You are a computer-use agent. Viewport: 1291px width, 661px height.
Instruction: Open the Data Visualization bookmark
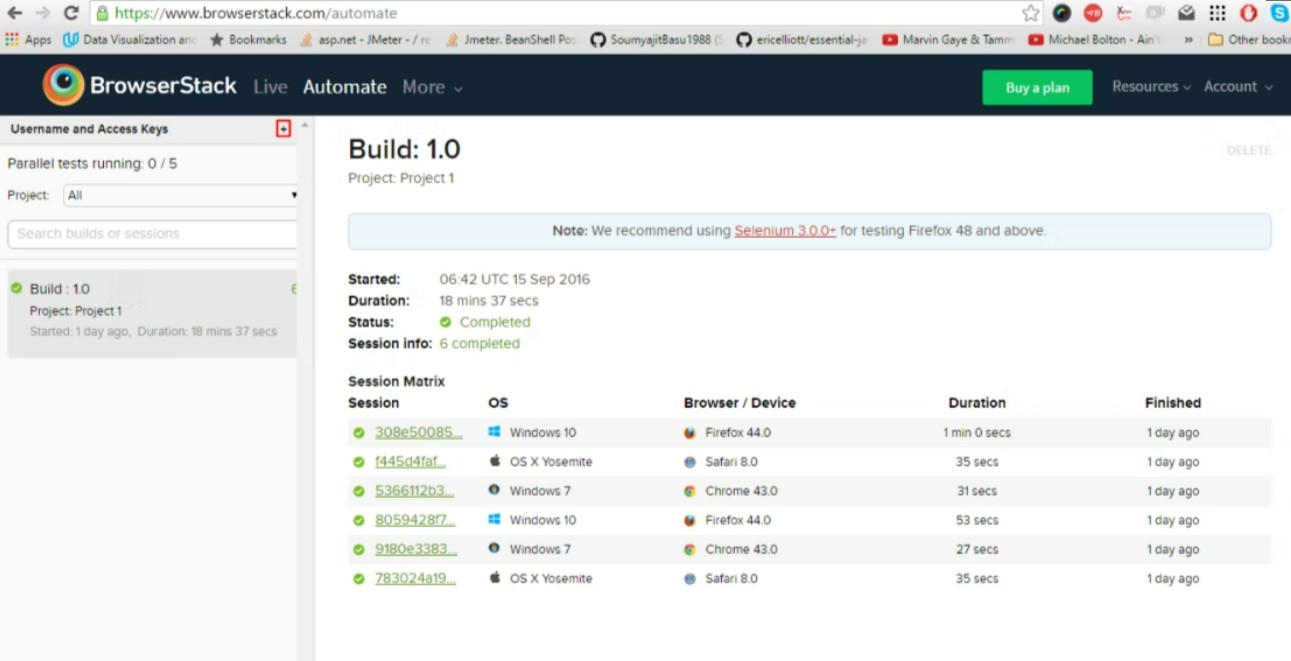click(130, 40)
